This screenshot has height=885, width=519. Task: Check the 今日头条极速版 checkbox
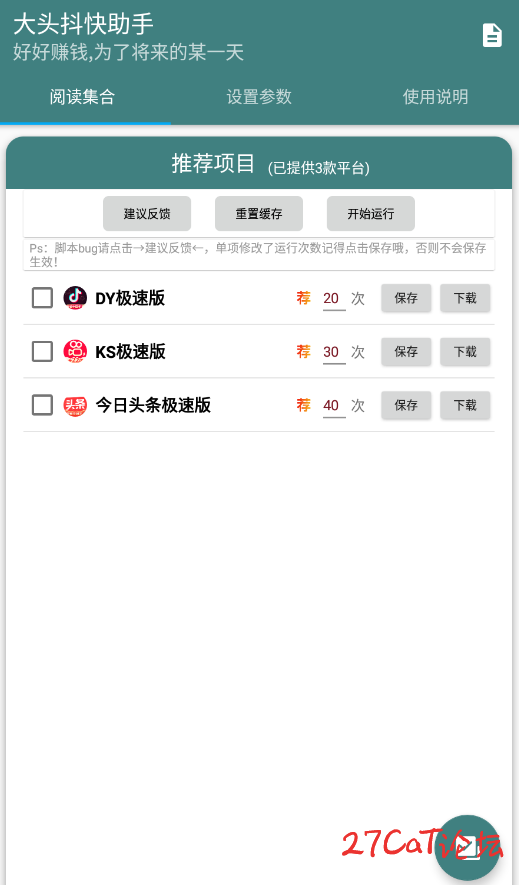[42, 405]
